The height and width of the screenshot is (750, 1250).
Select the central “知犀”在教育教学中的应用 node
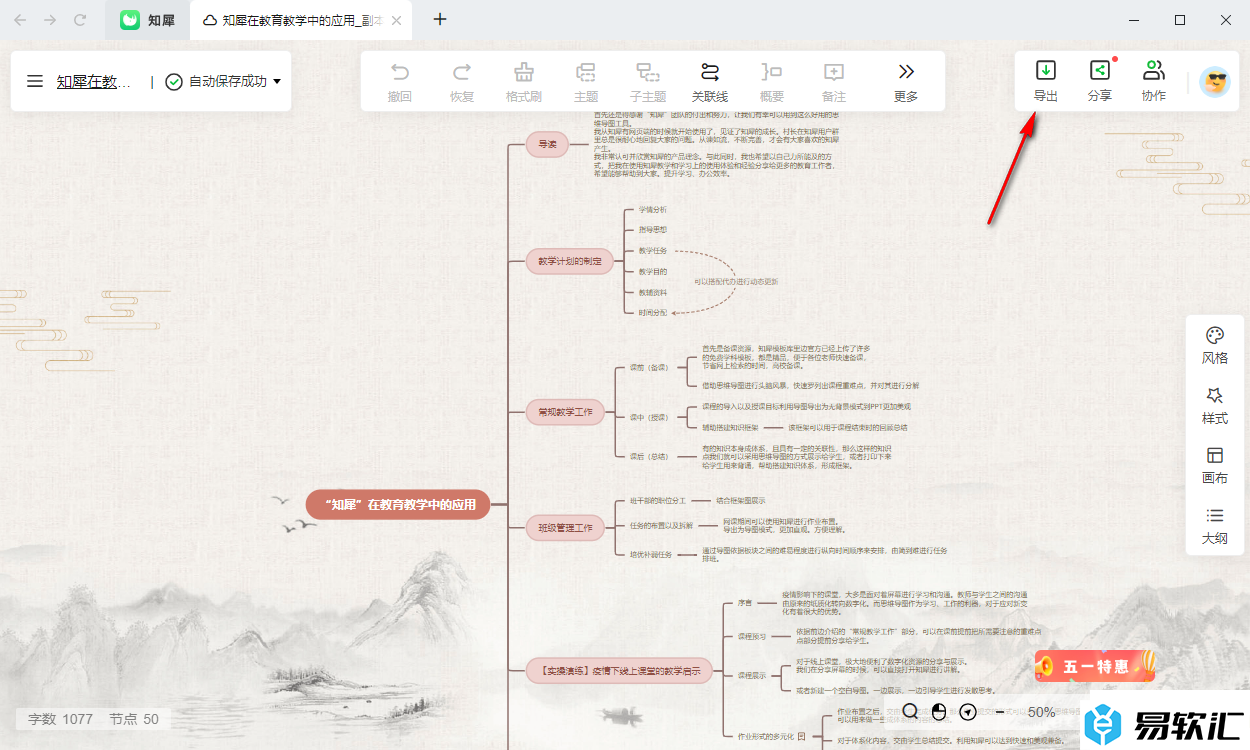[x=399, y=505]
